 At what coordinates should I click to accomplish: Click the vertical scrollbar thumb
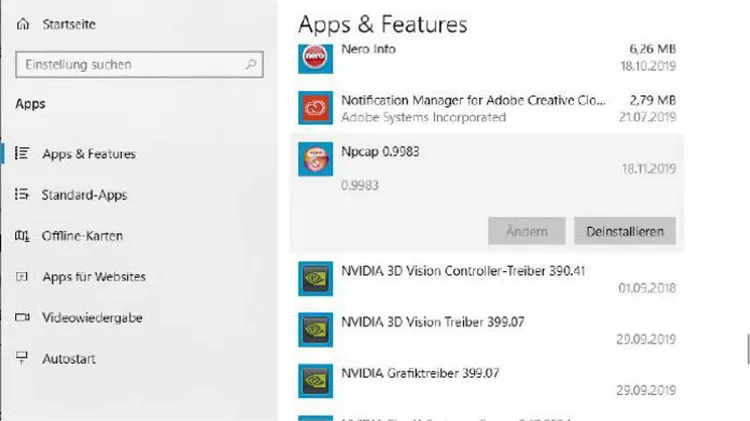(x=748, y=350)
